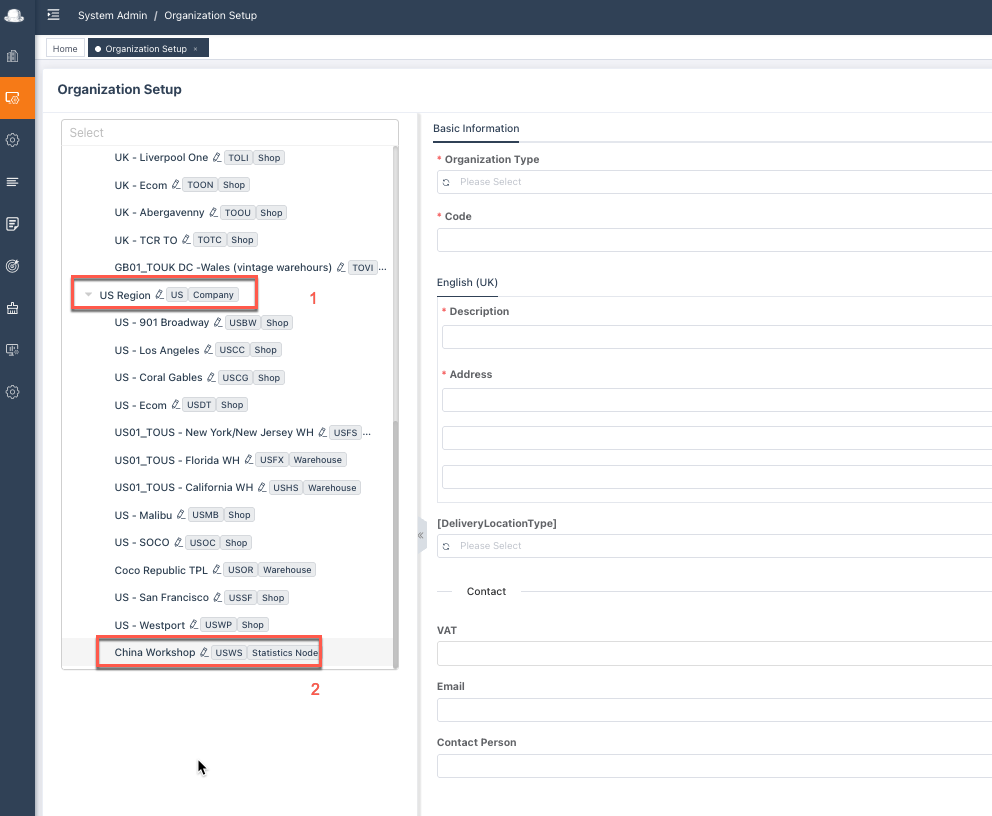Select the Basic Information tab

(x=476, y=129)
